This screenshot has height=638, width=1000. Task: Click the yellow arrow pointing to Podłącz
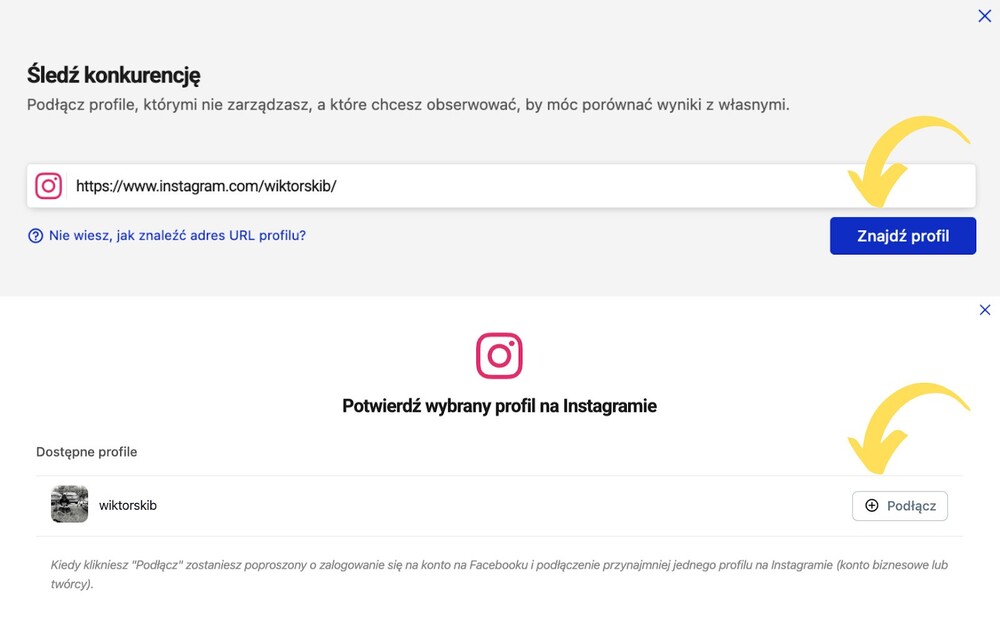click(906, 428)
